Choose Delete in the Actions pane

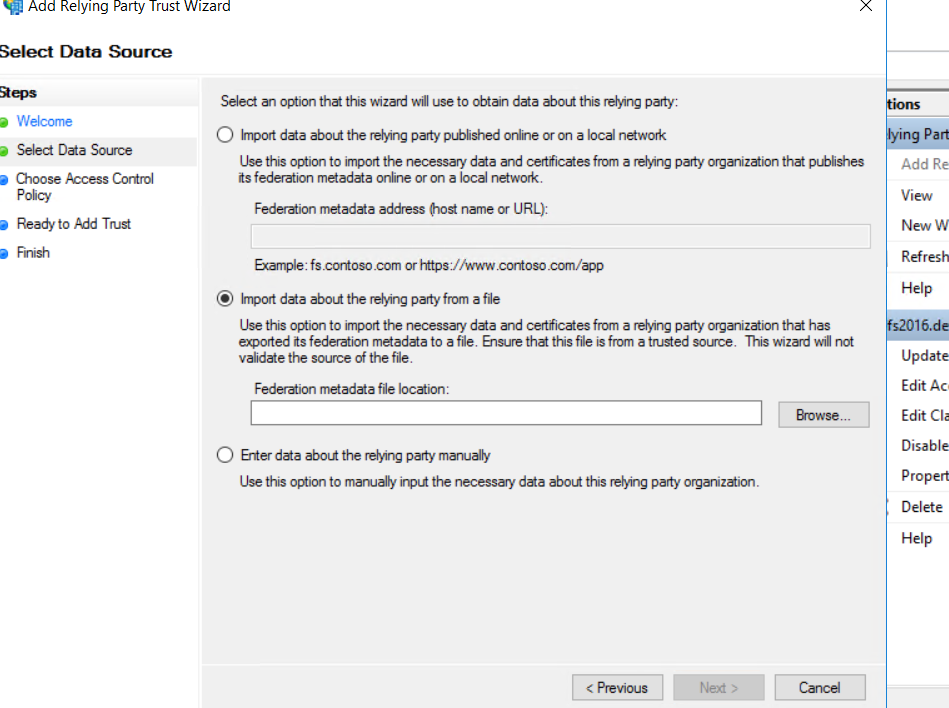[x=921, y=507]
